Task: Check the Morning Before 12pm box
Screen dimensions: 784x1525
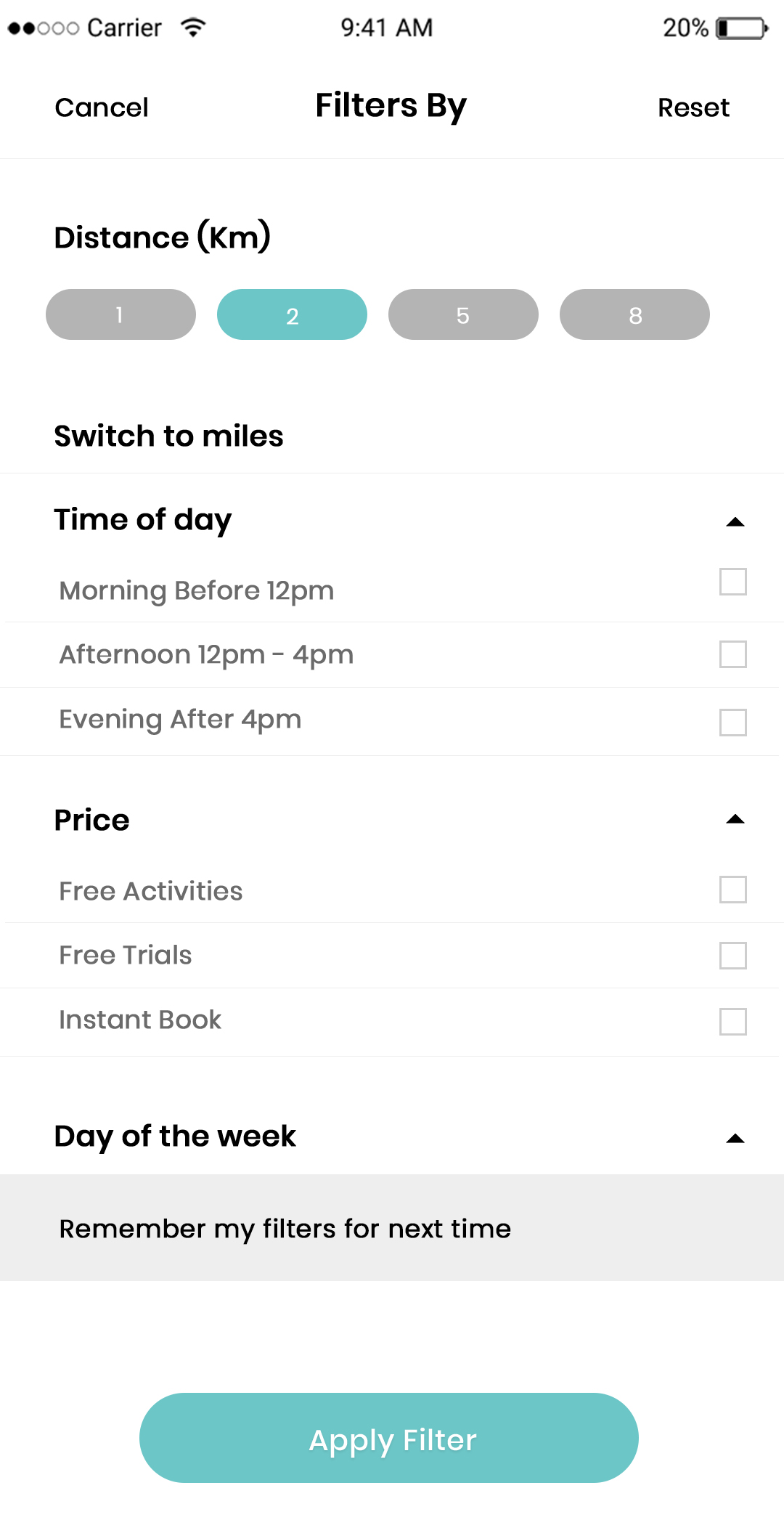Action: pos(732,582)
